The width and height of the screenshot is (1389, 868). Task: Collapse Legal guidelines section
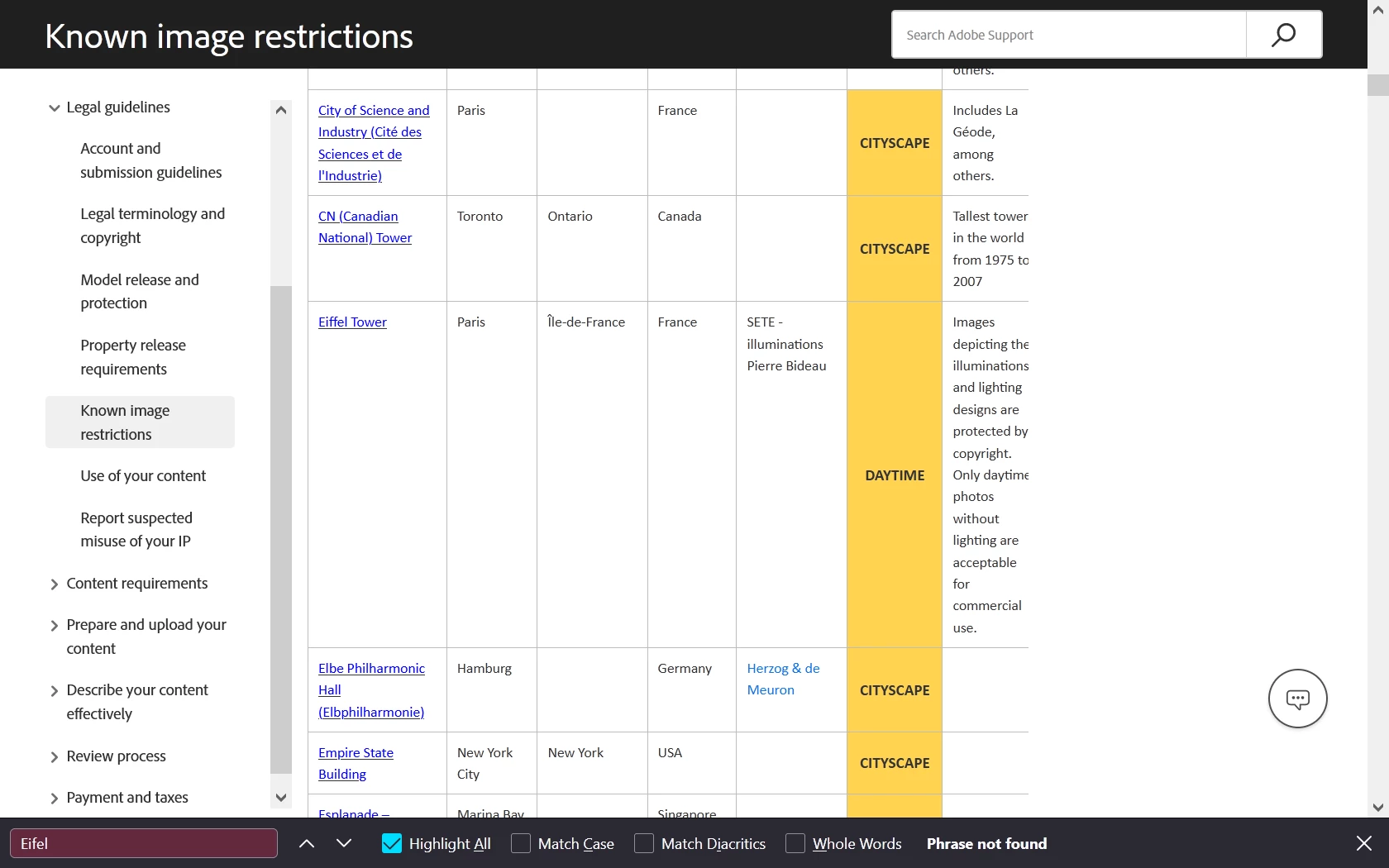click(x=55, y=107)
